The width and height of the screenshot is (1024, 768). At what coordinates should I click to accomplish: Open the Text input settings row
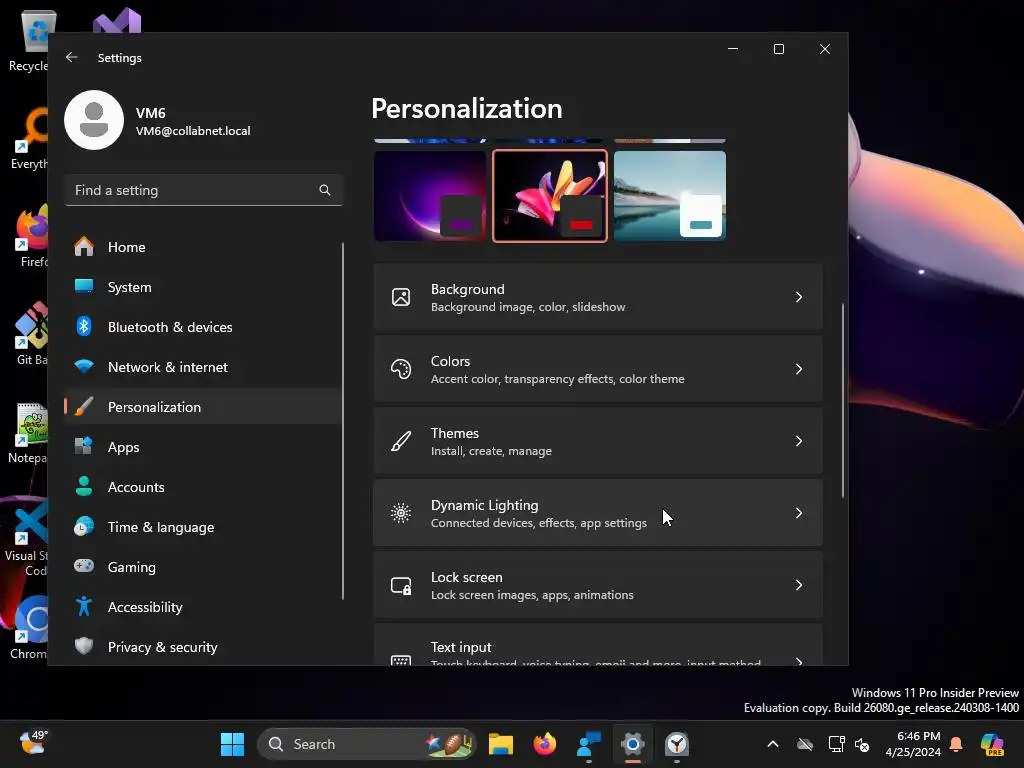tap(598, 645)
